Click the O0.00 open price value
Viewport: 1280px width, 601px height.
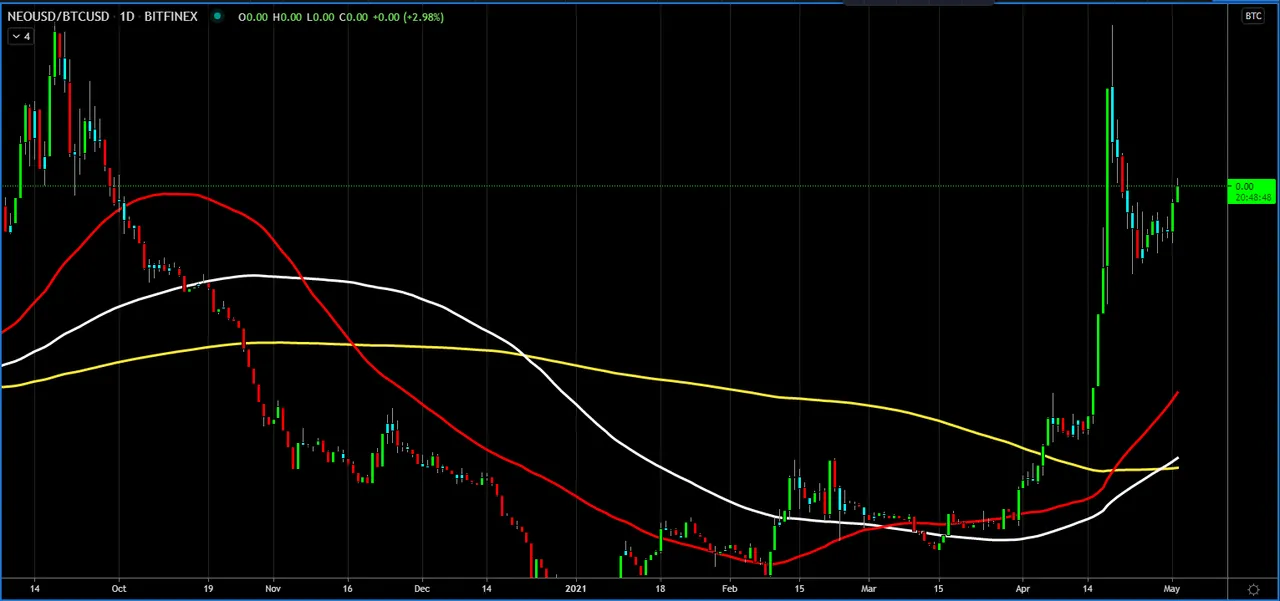254,17
